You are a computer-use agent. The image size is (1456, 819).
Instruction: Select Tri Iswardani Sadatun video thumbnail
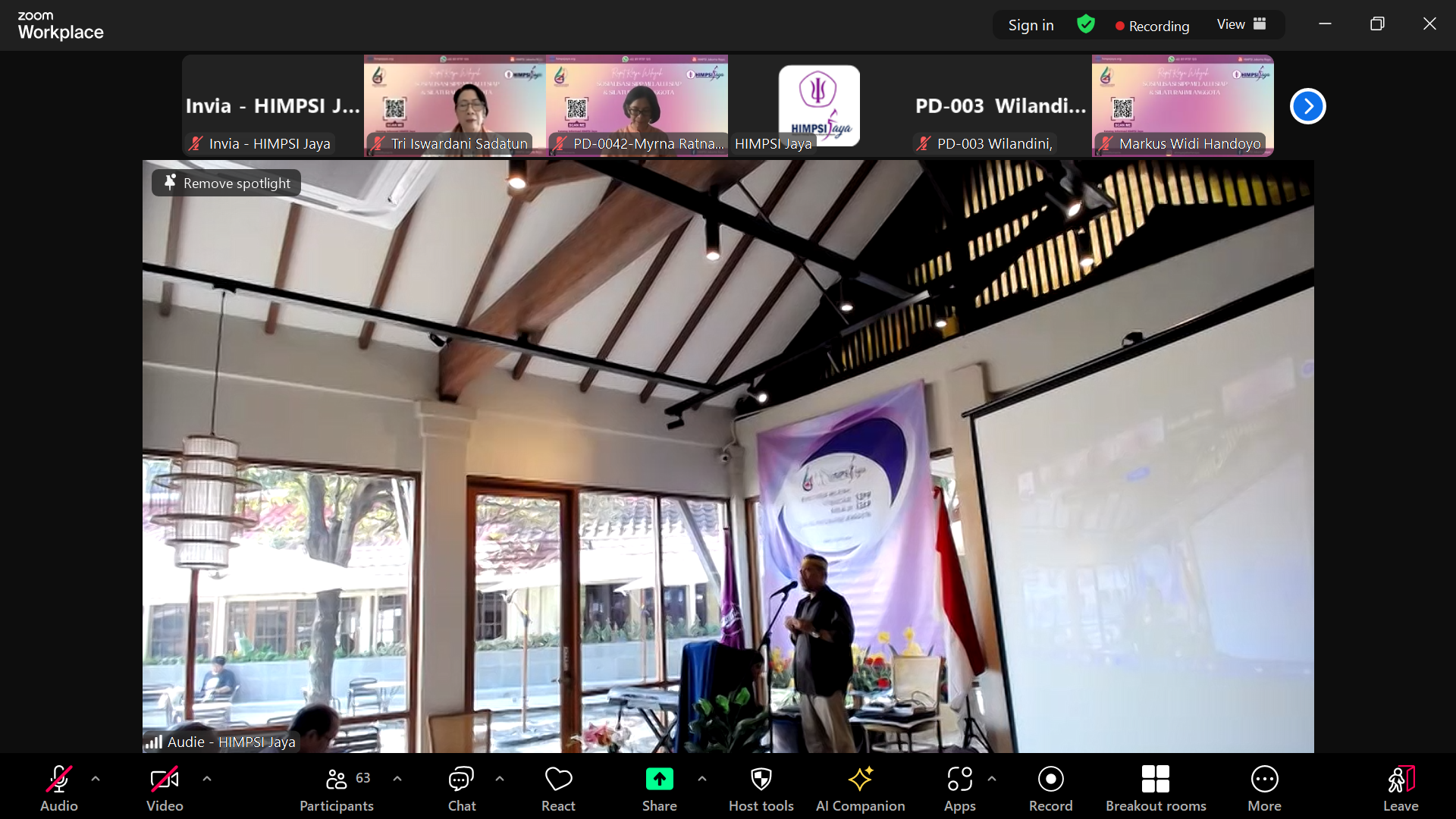(x=455, y=105)
